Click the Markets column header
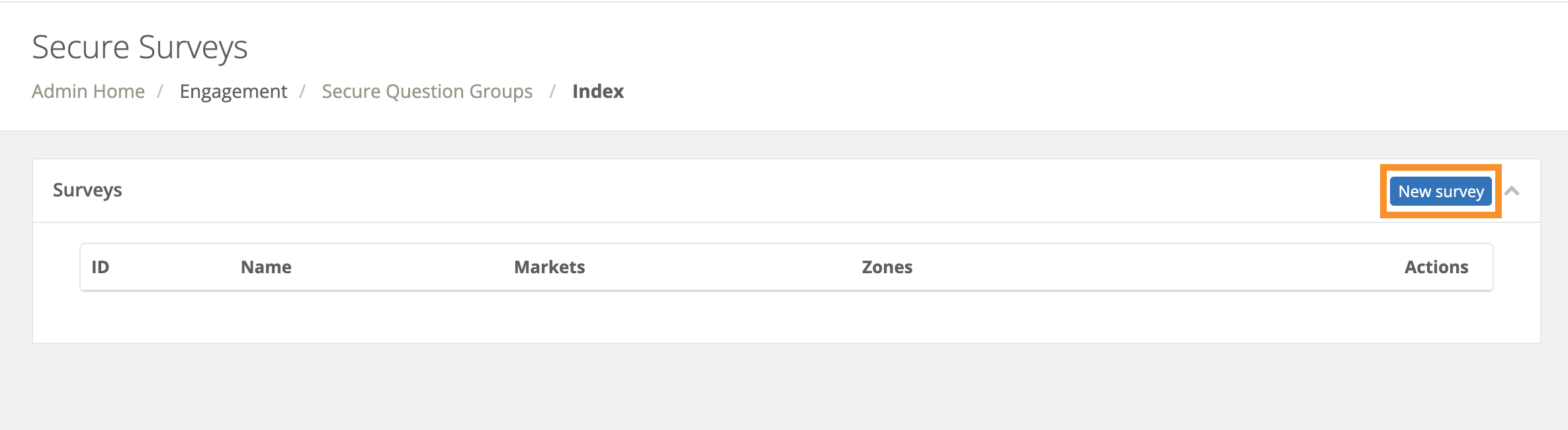This screenshot has width=1568, height=430. (x=549, y=267)
